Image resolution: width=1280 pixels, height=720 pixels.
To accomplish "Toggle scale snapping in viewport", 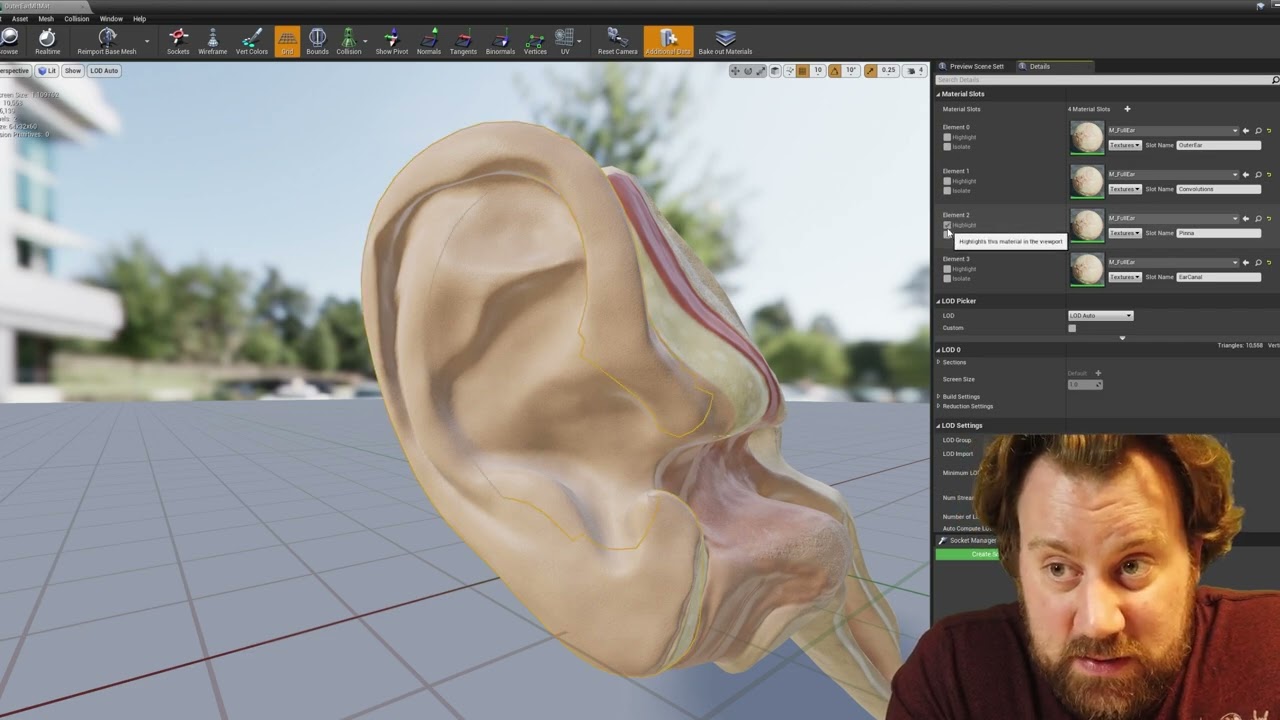I will pos(871,71).
